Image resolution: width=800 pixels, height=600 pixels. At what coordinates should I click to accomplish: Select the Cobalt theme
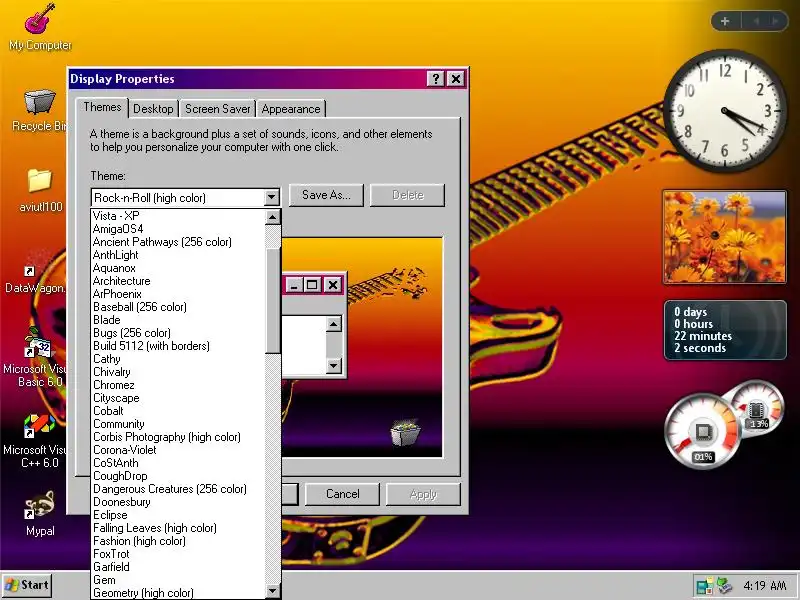coord(179,411)
